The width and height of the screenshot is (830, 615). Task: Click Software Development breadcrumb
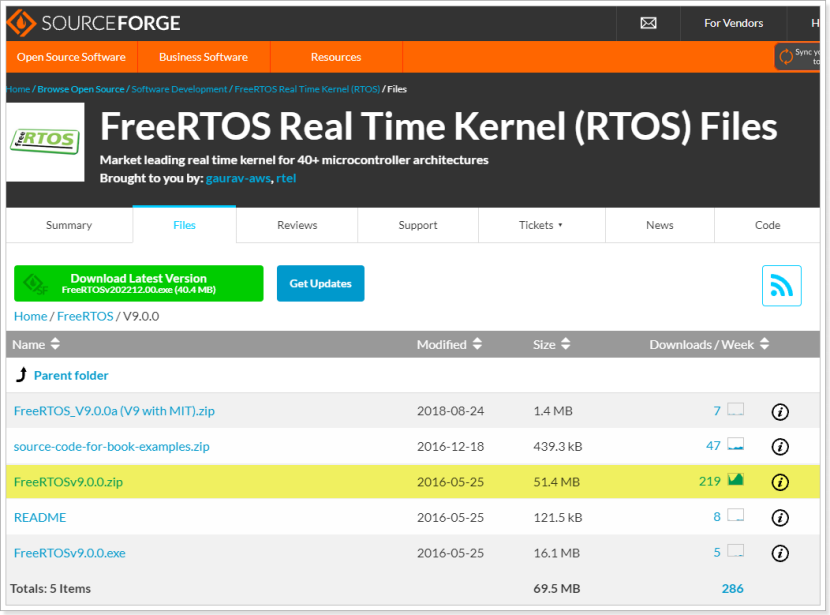[179, 89]
